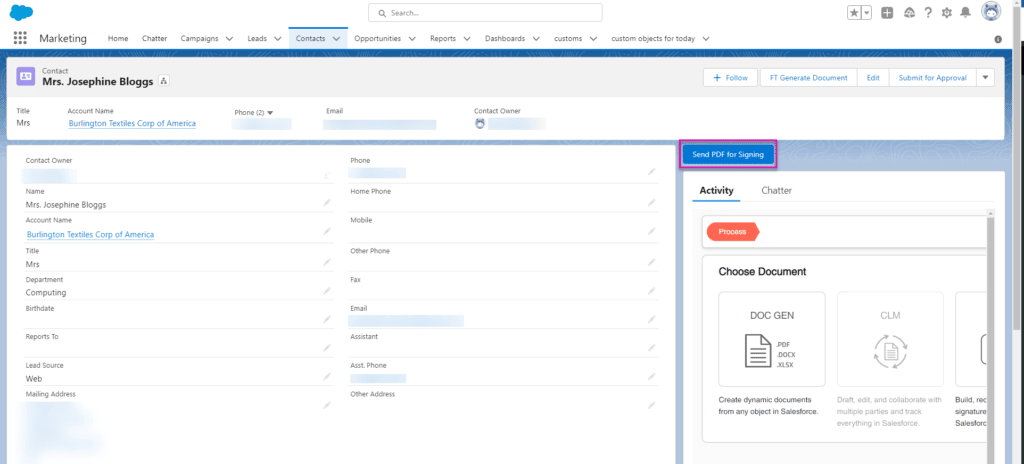Open the Notifications bell
Screen dimensions: 1024x464
[965, 13]
